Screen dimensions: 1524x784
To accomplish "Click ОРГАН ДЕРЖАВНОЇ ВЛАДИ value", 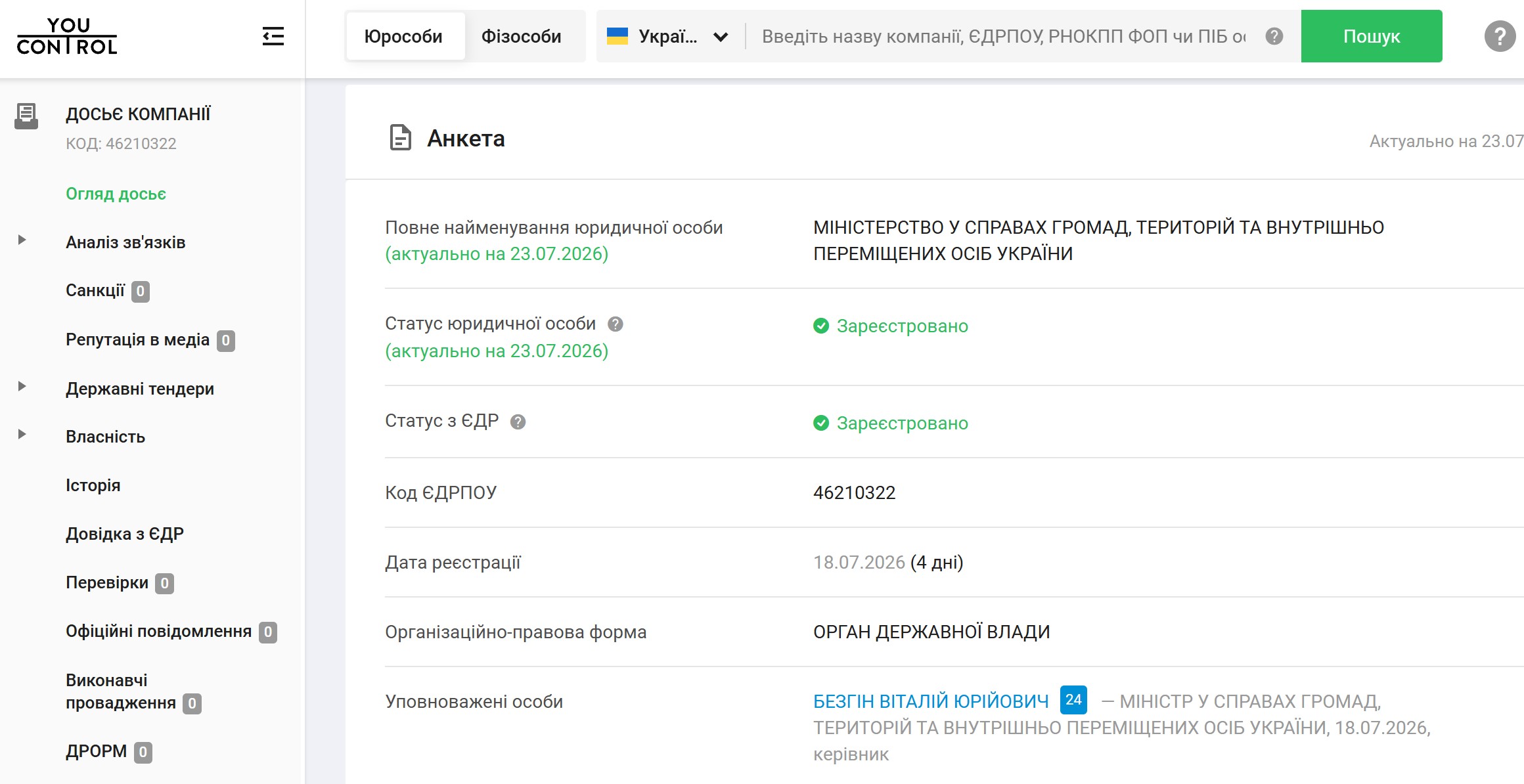I will pos(931,632).
